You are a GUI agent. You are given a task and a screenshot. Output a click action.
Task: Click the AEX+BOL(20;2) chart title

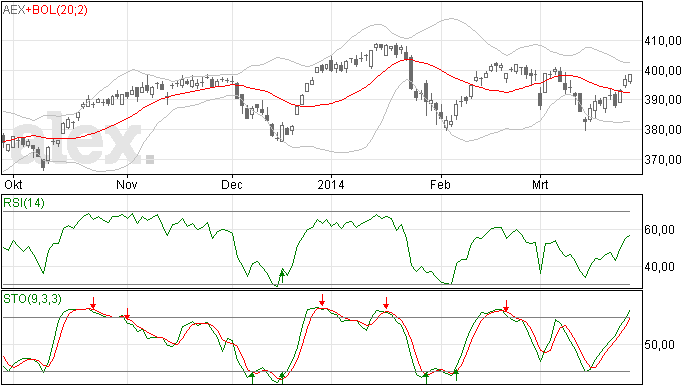click(x=45, y=10)
